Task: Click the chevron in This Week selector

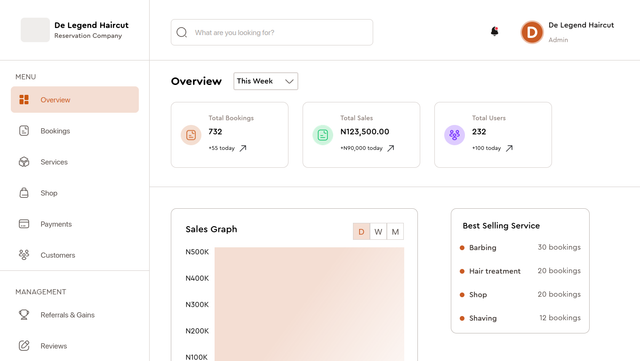Action: click(x=289, y=81)
